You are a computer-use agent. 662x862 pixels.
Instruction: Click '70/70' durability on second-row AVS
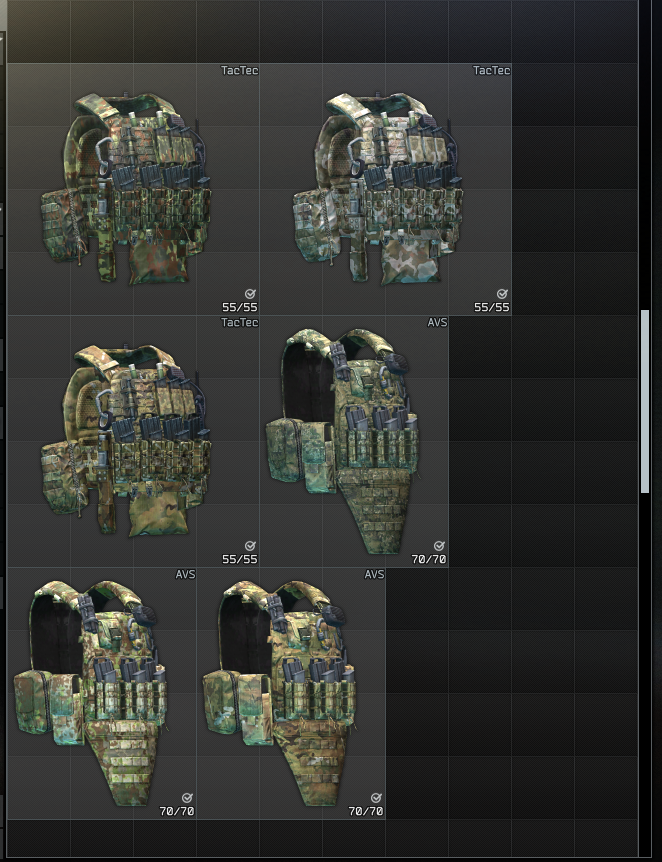point(429,559)
